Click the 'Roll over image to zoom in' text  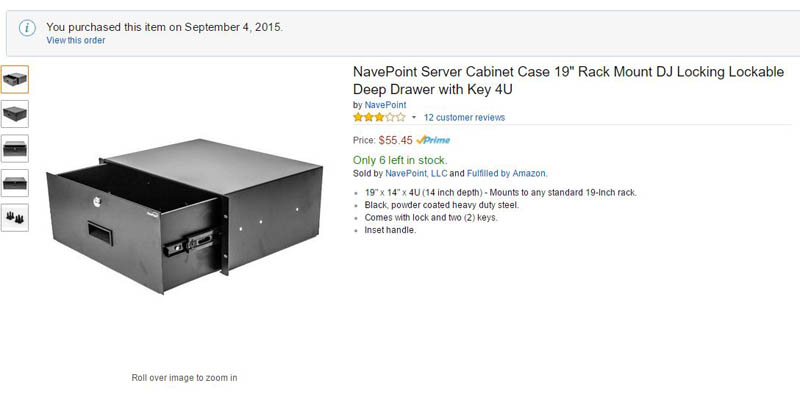pos(184,377)
